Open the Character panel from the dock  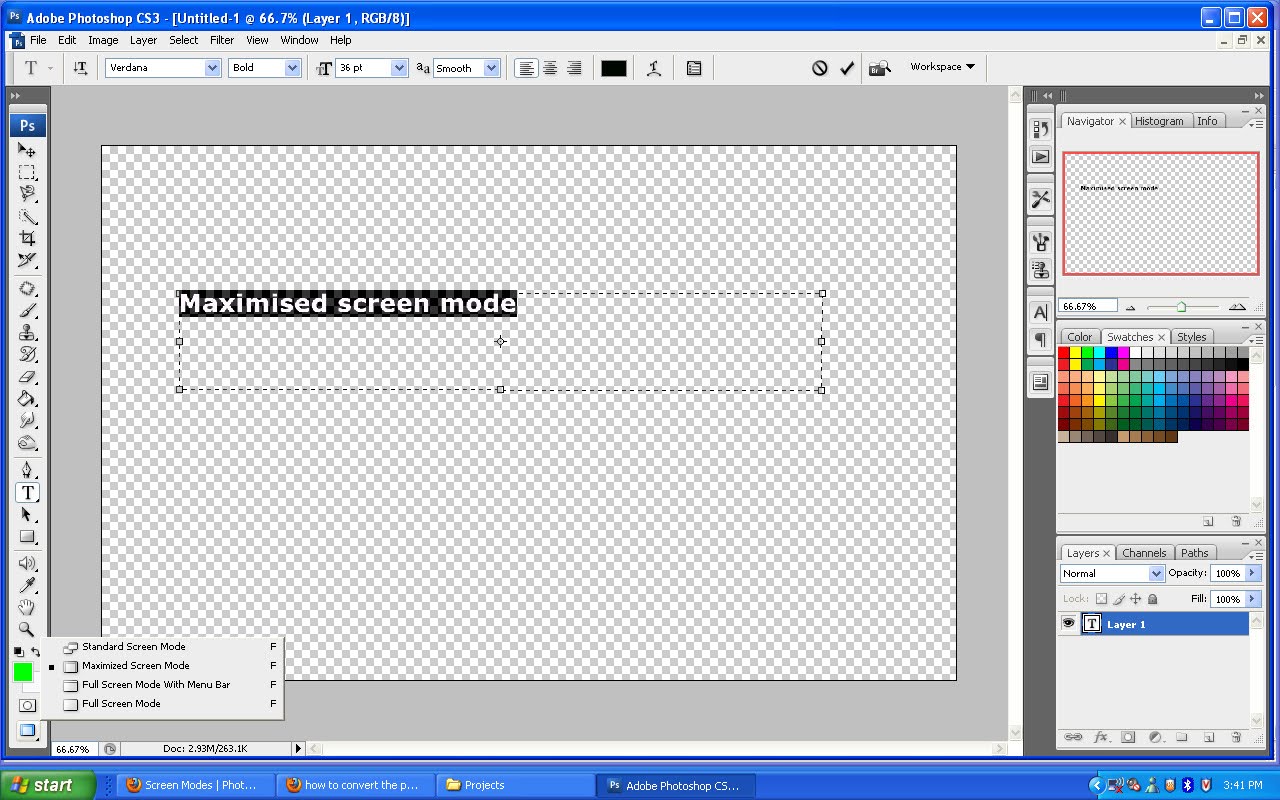pos(1039,311)
